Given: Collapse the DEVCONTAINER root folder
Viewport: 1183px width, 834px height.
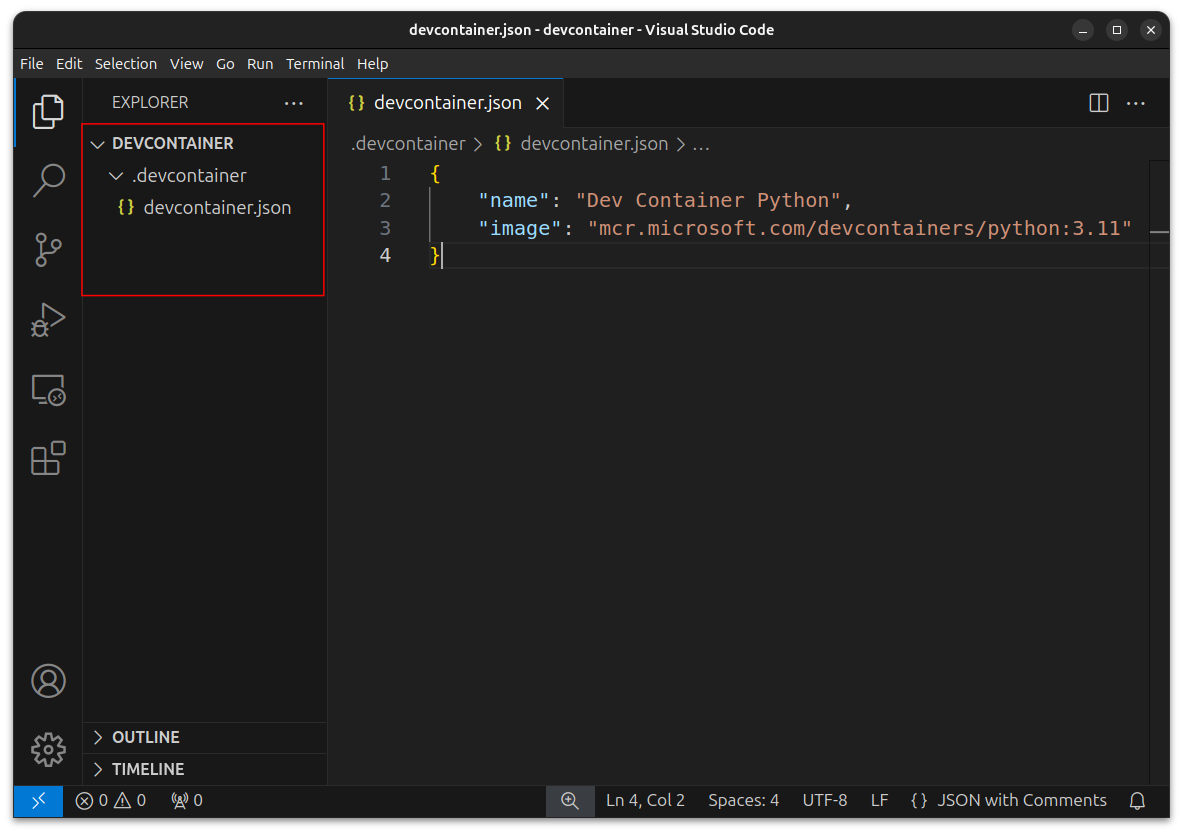Looking at the screenshot, I should (97, 144).
